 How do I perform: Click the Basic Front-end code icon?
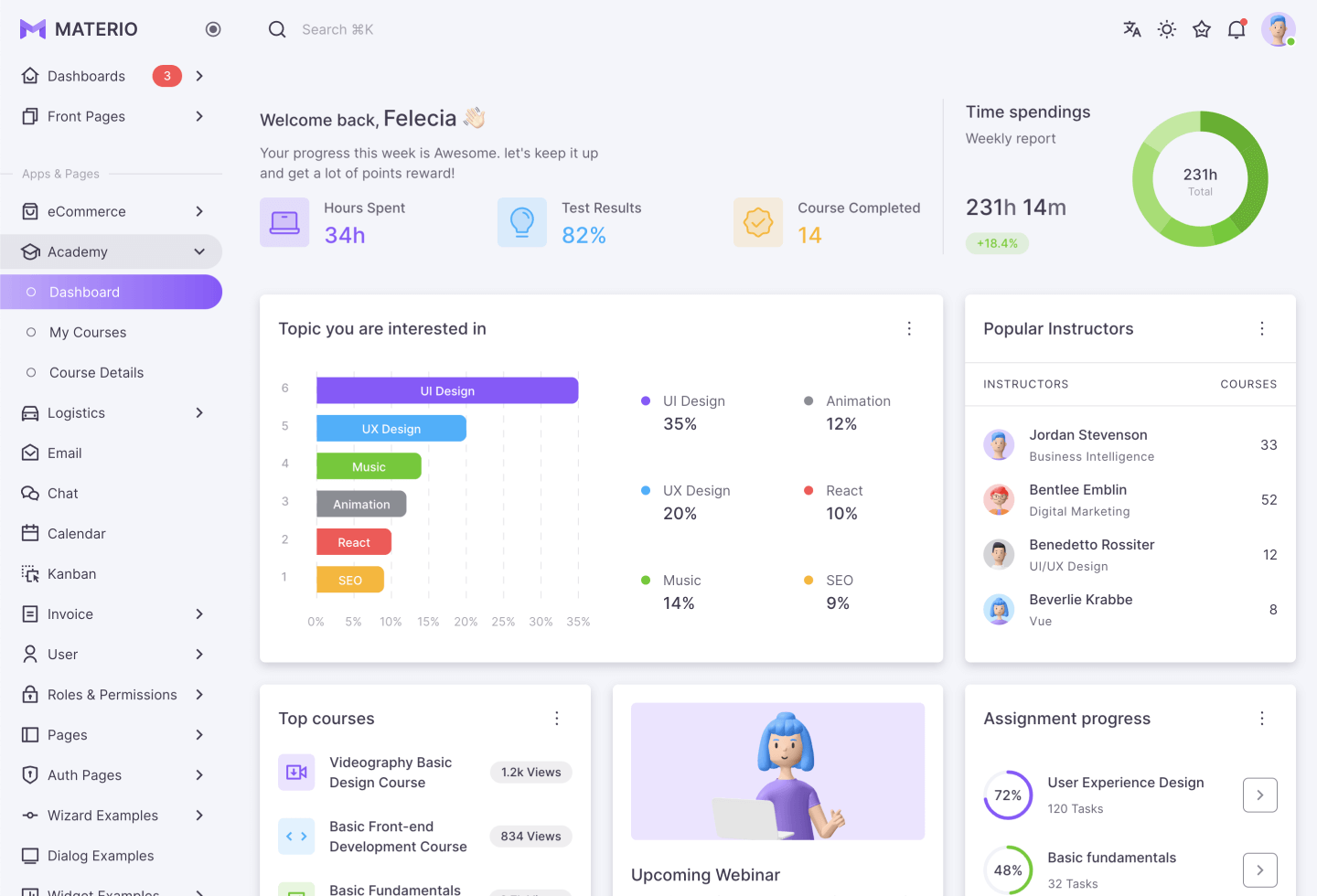(296, 837)
